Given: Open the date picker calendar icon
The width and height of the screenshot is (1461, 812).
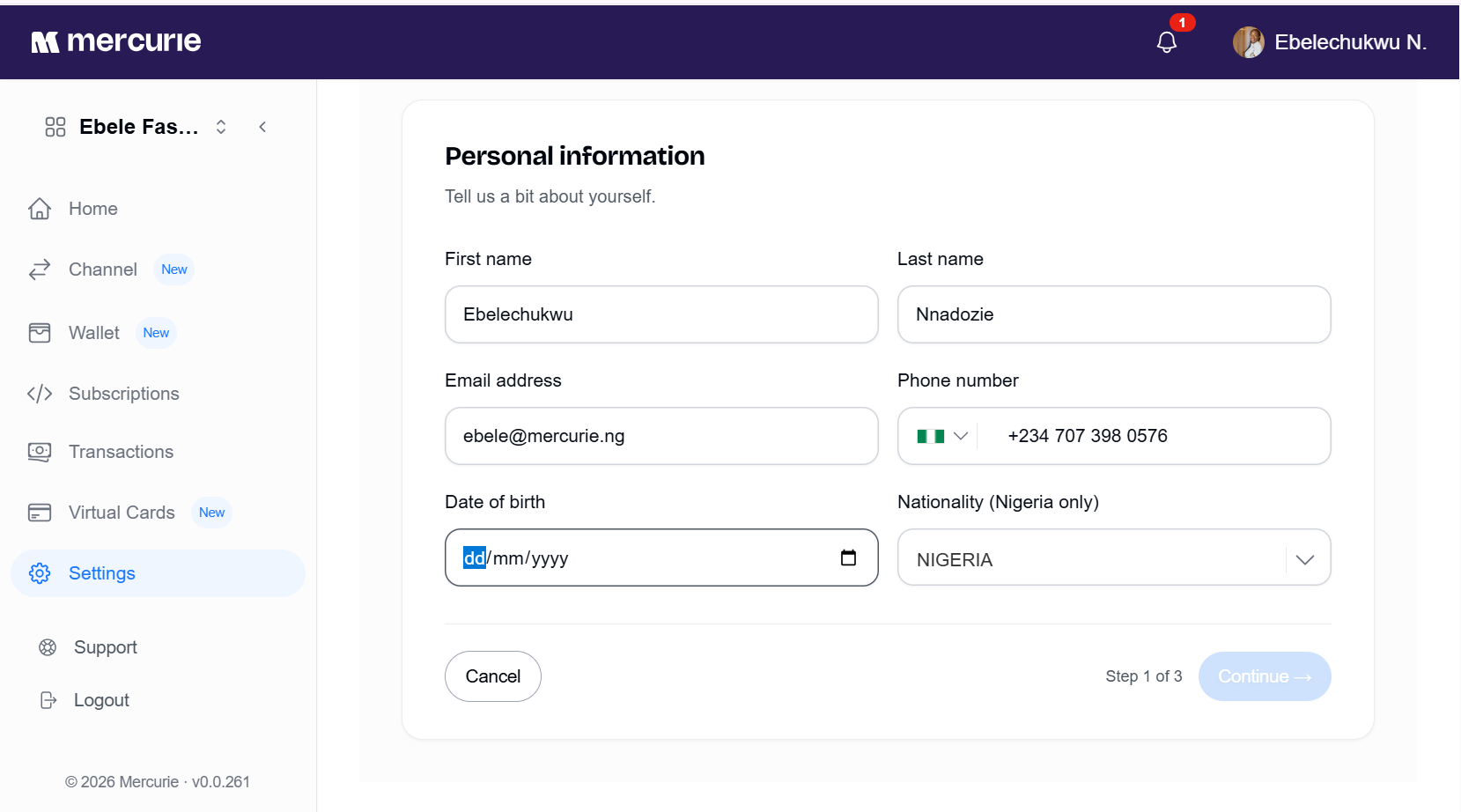Looking at the screenshot, I should (848, 557).
